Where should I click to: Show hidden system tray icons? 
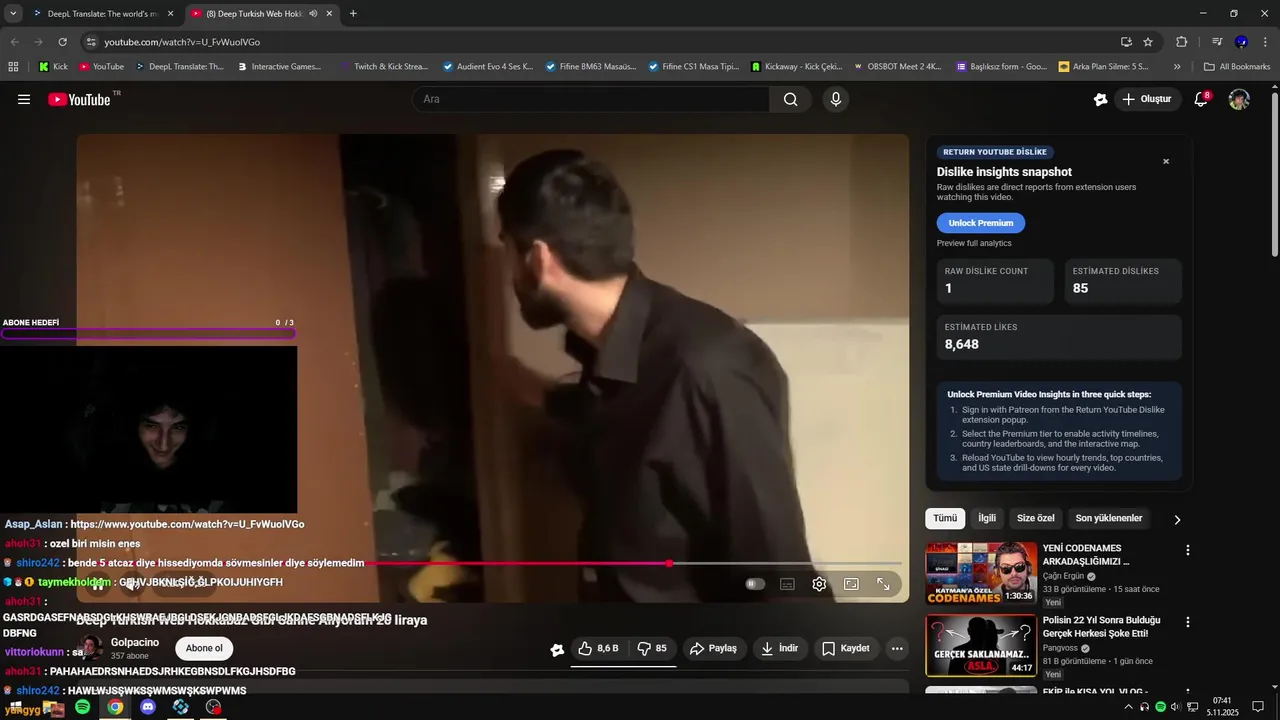tap(1129, 707)
